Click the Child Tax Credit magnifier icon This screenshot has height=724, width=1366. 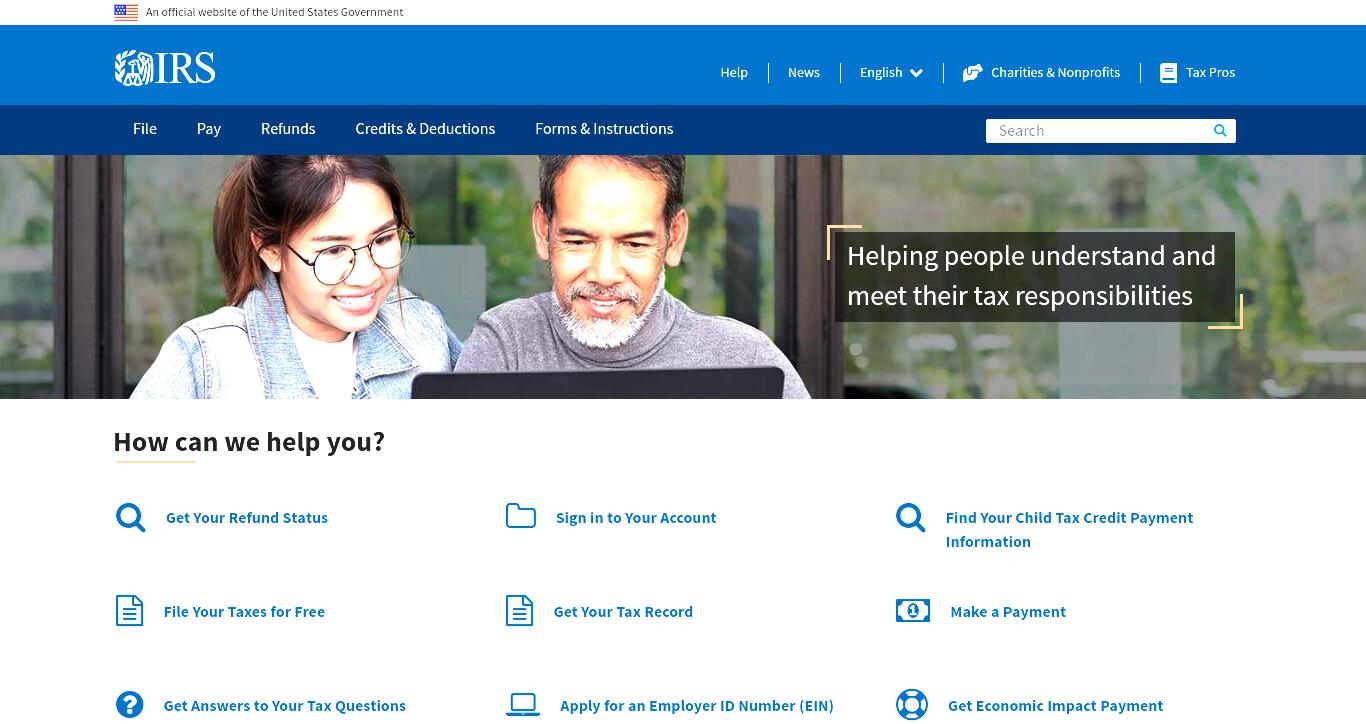click(x=910, y=517)
